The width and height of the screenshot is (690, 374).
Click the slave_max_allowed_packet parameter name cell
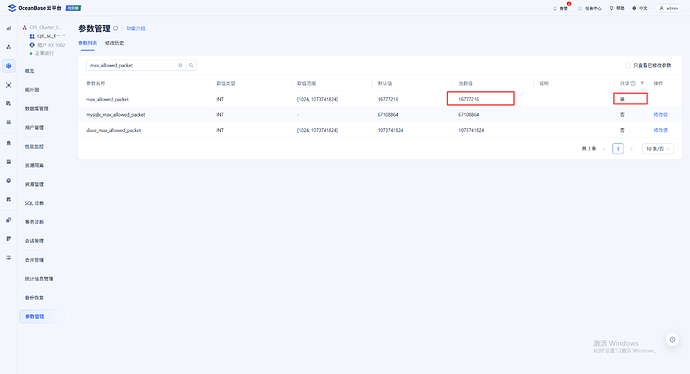click(x=114, y=130)
